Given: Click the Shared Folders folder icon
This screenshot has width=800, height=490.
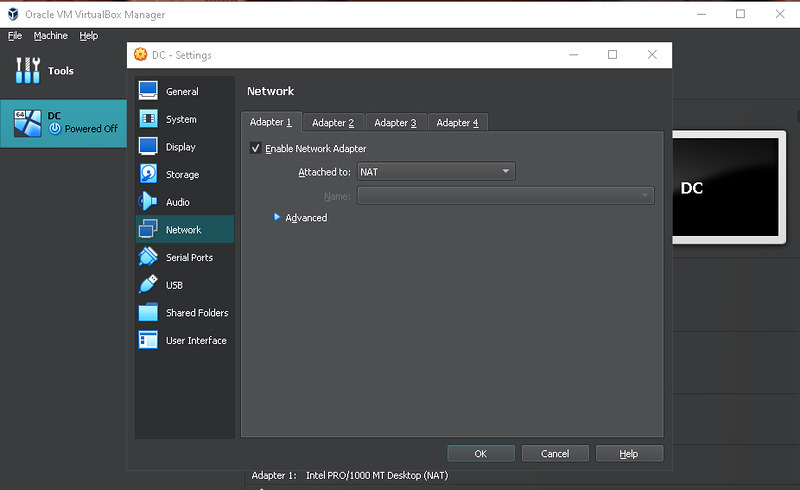Looking at the screenshot, I should coord(148,312).
